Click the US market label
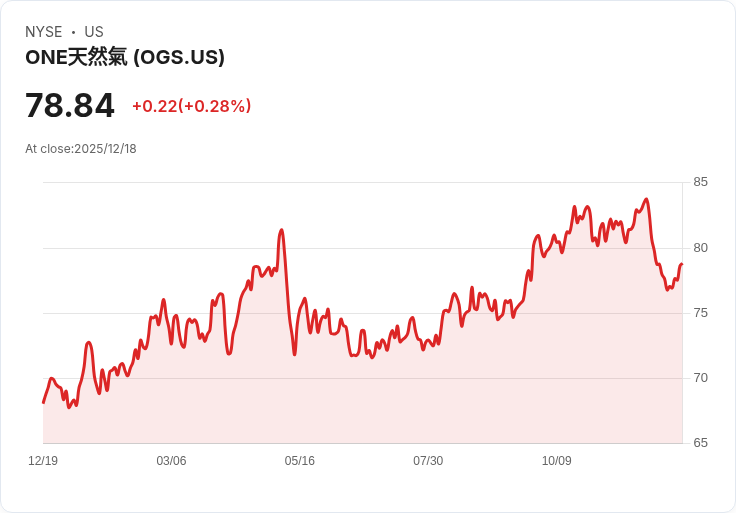The height and width of the screenshot is (513, 736). [x=94, y=32]
